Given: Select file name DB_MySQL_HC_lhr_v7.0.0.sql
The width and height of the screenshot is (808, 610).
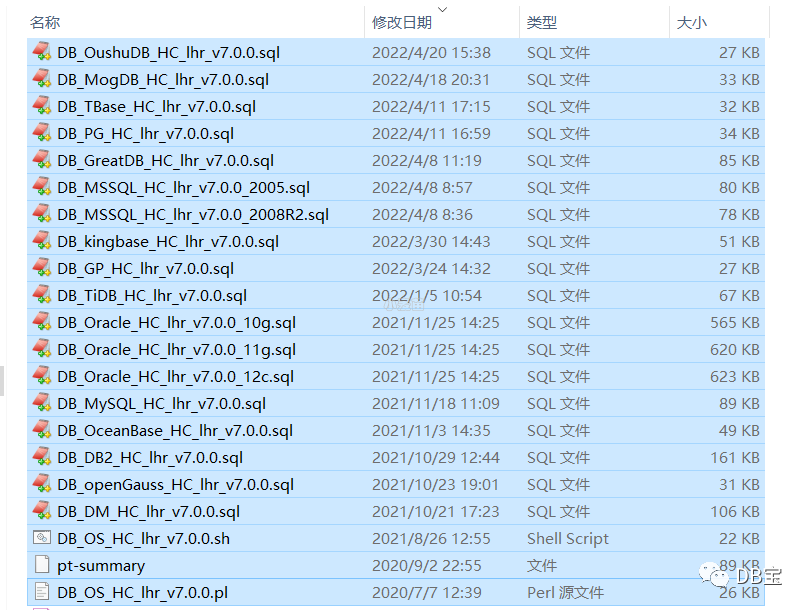Looking at the screenshot, I should (161, 403).
